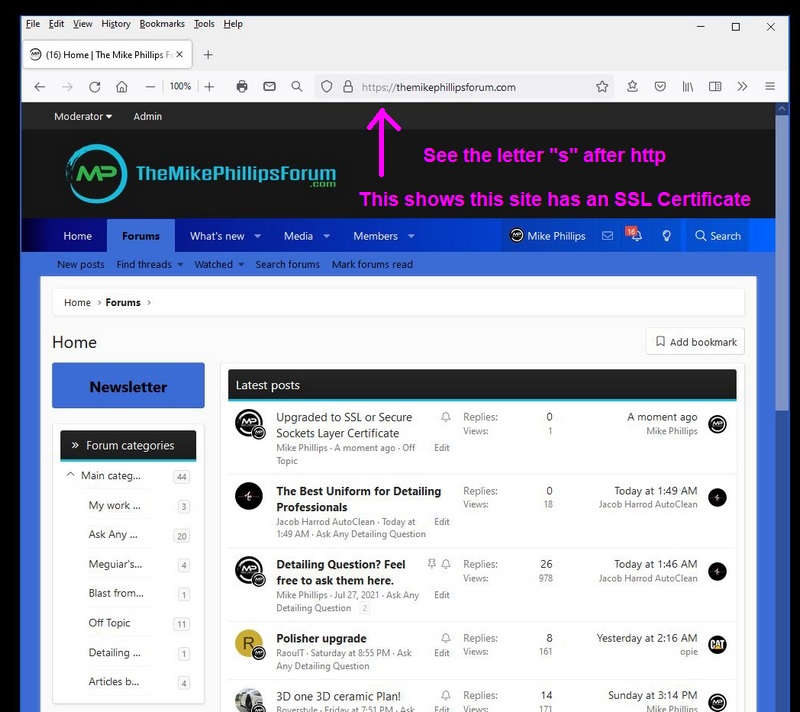Open the Search button in nav bar
Image resolution: width=800 pixels, height=712 pixels.
click(x=718, y=236)
